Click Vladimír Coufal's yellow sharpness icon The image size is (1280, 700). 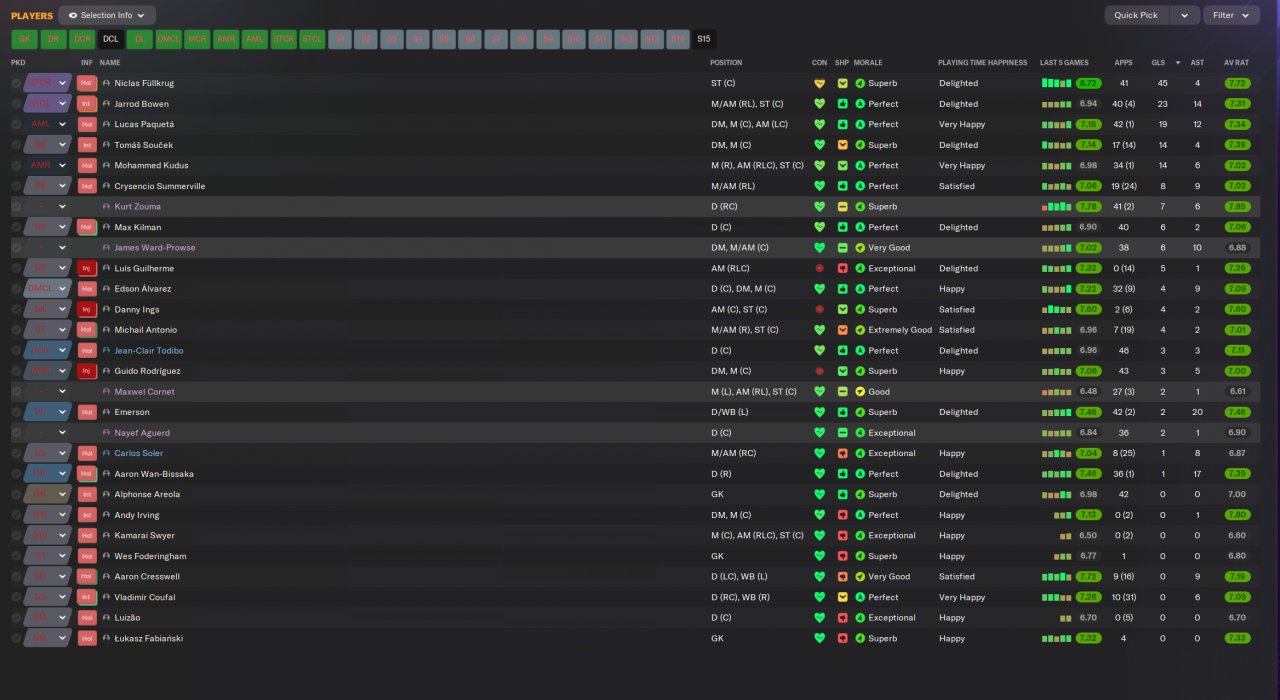[842, 597]
